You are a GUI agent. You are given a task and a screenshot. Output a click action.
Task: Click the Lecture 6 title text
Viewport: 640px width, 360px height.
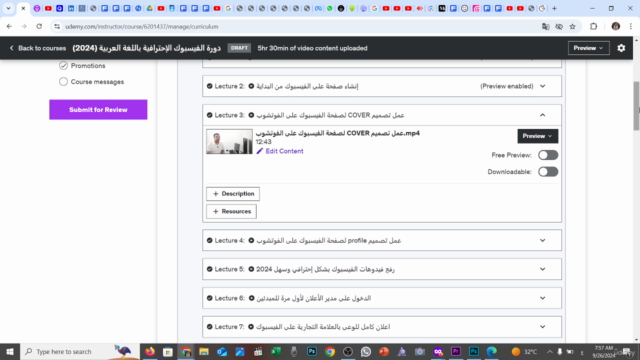[313, 298]
